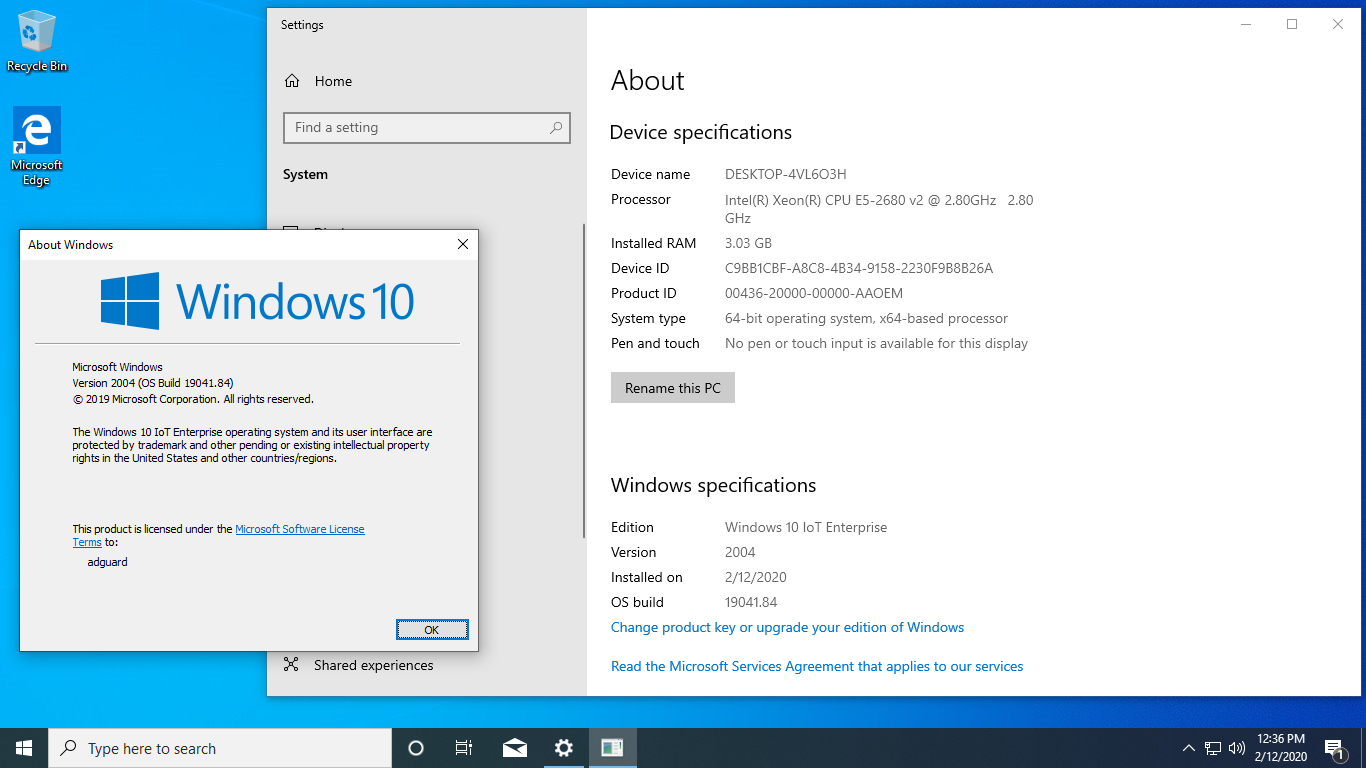Click Rename this PC button
Viewport: 1366px width, 768px height.
pyautogui.click(x=673, y=388)
